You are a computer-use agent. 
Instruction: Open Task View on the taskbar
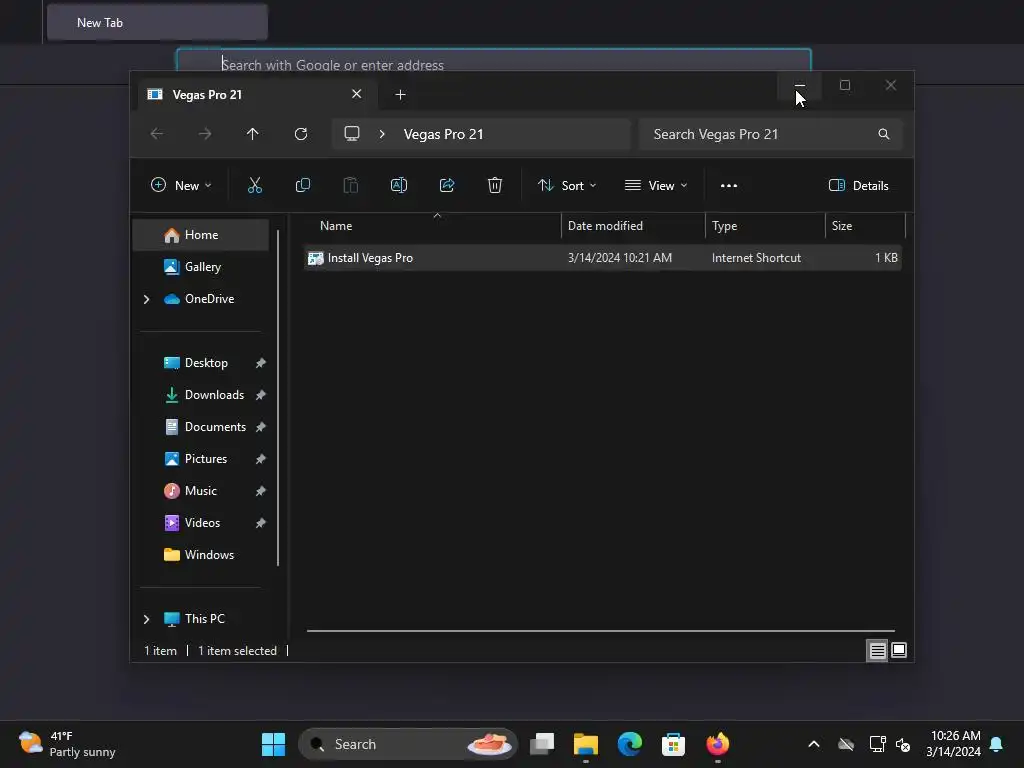[542, 744]
